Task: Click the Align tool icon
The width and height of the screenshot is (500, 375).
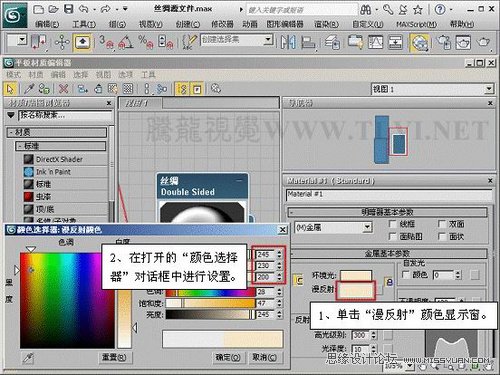Action: point(308,42)
